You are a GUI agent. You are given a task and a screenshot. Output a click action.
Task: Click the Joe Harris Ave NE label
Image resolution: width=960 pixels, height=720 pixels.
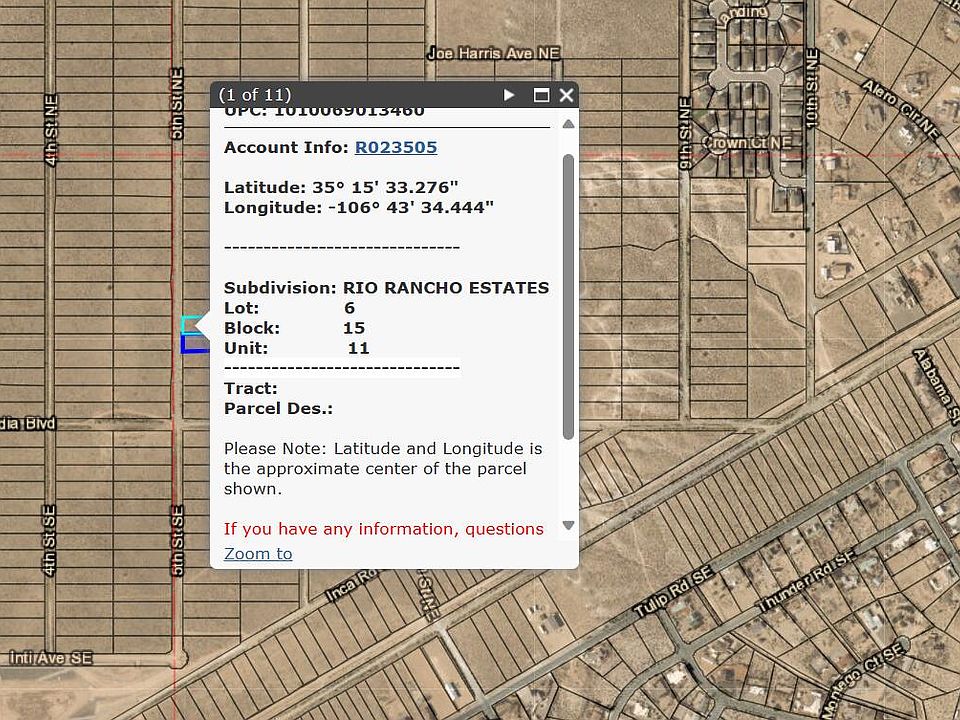(x=493, y=53)
